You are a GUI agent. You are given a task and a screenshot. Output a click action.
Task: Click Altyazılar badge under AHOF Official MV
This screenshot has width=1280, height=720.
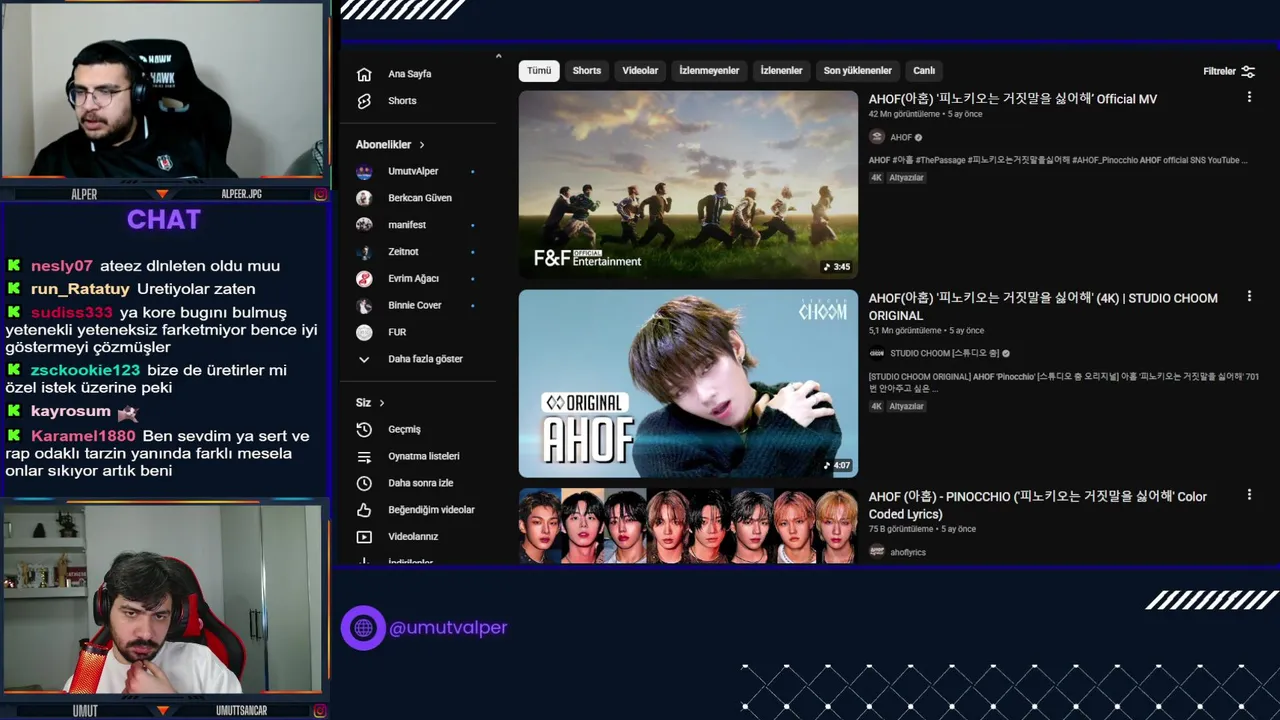[x=906, y=178]
